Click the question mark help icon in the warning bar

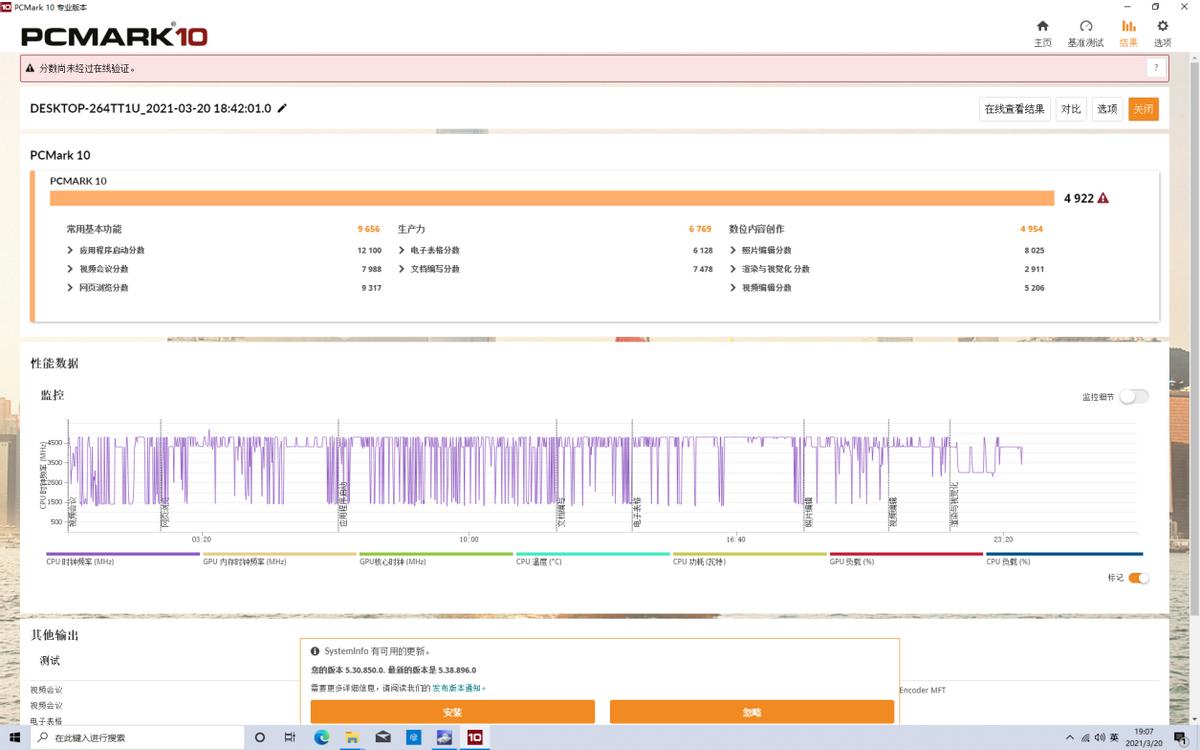click(x=1155, y=68)
